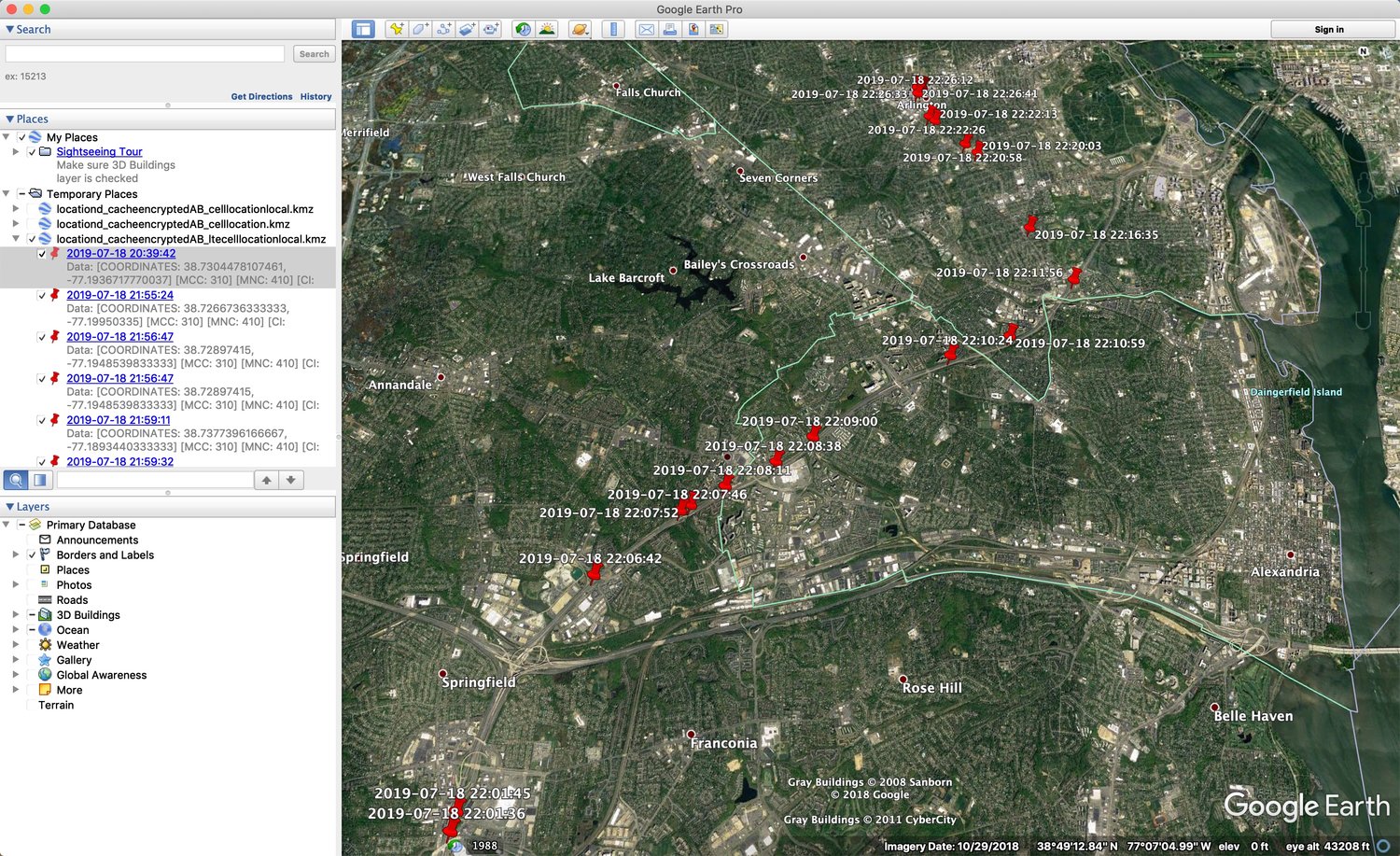Click the move item up arrow
Screen dimensions: 1400x856
[267, 480]
